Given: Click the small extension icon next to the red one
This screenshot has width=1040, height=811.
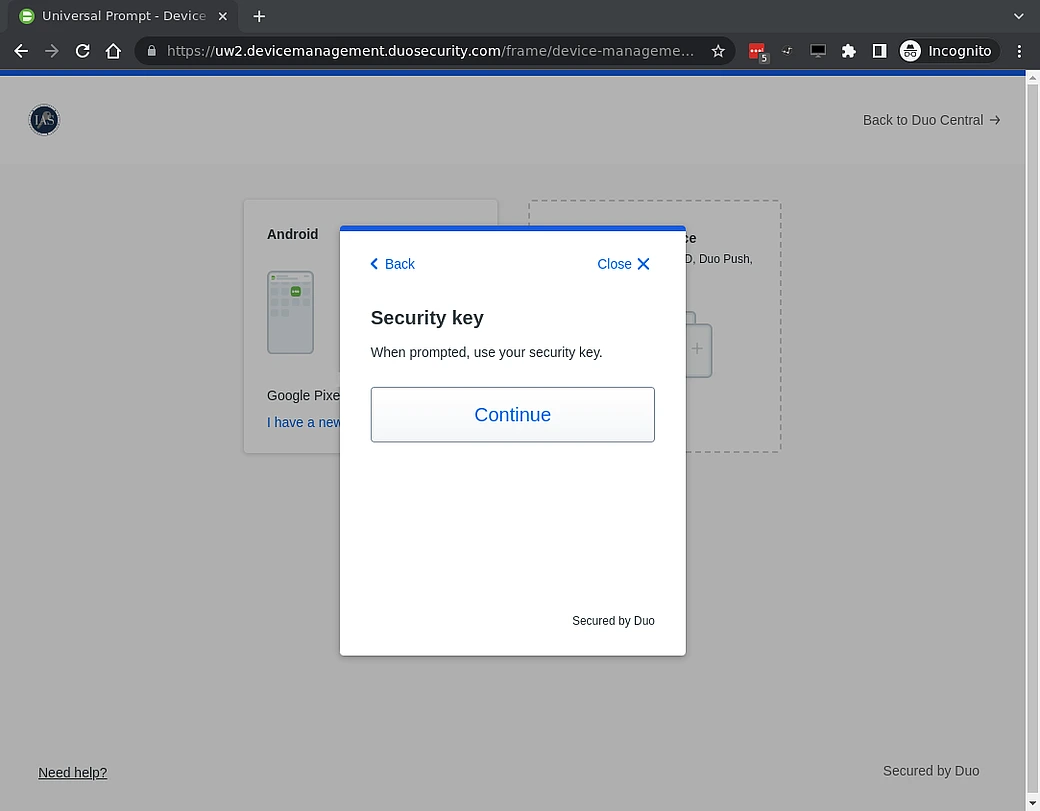Looking at the screenshot, I should [787, 51].
